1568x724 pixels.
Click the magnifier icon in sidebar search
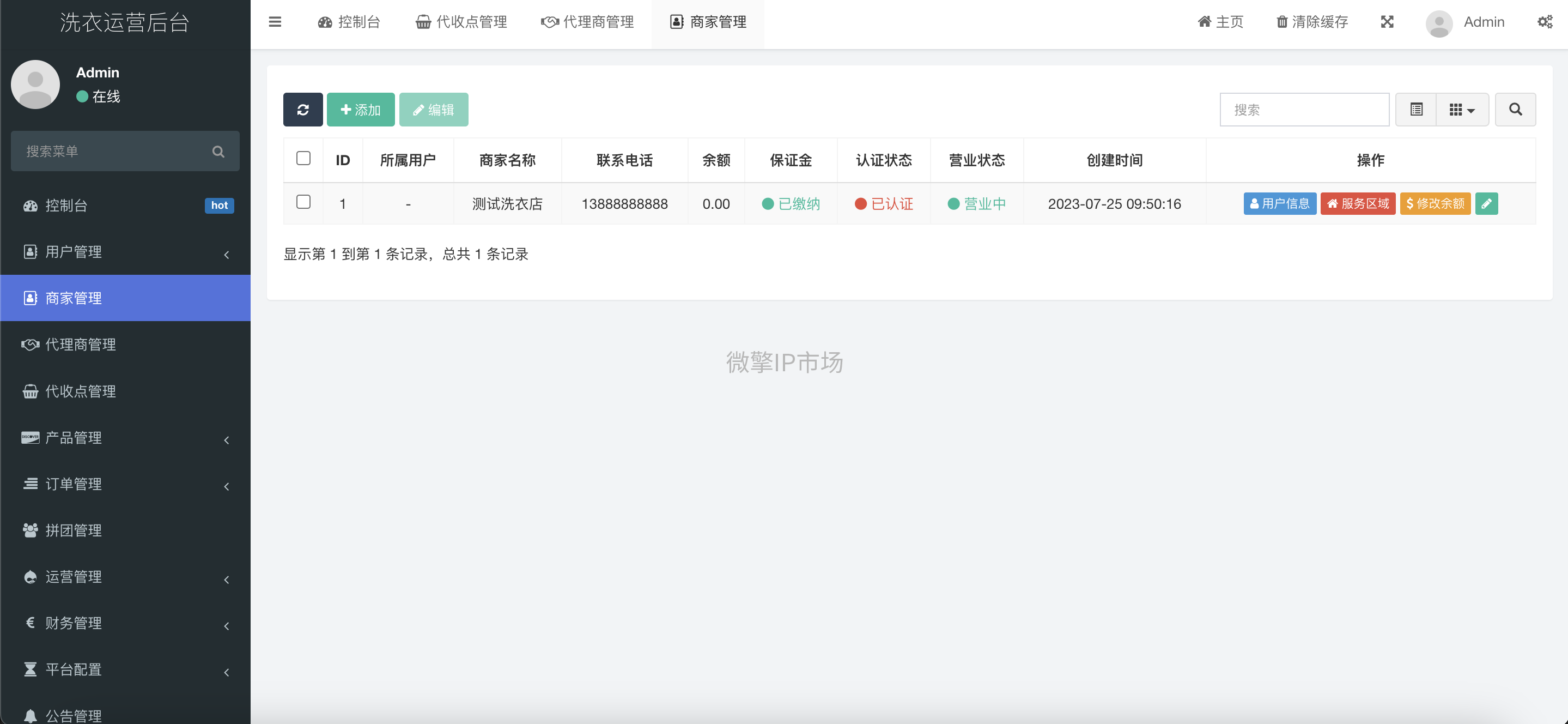click(x=218, y=151)
